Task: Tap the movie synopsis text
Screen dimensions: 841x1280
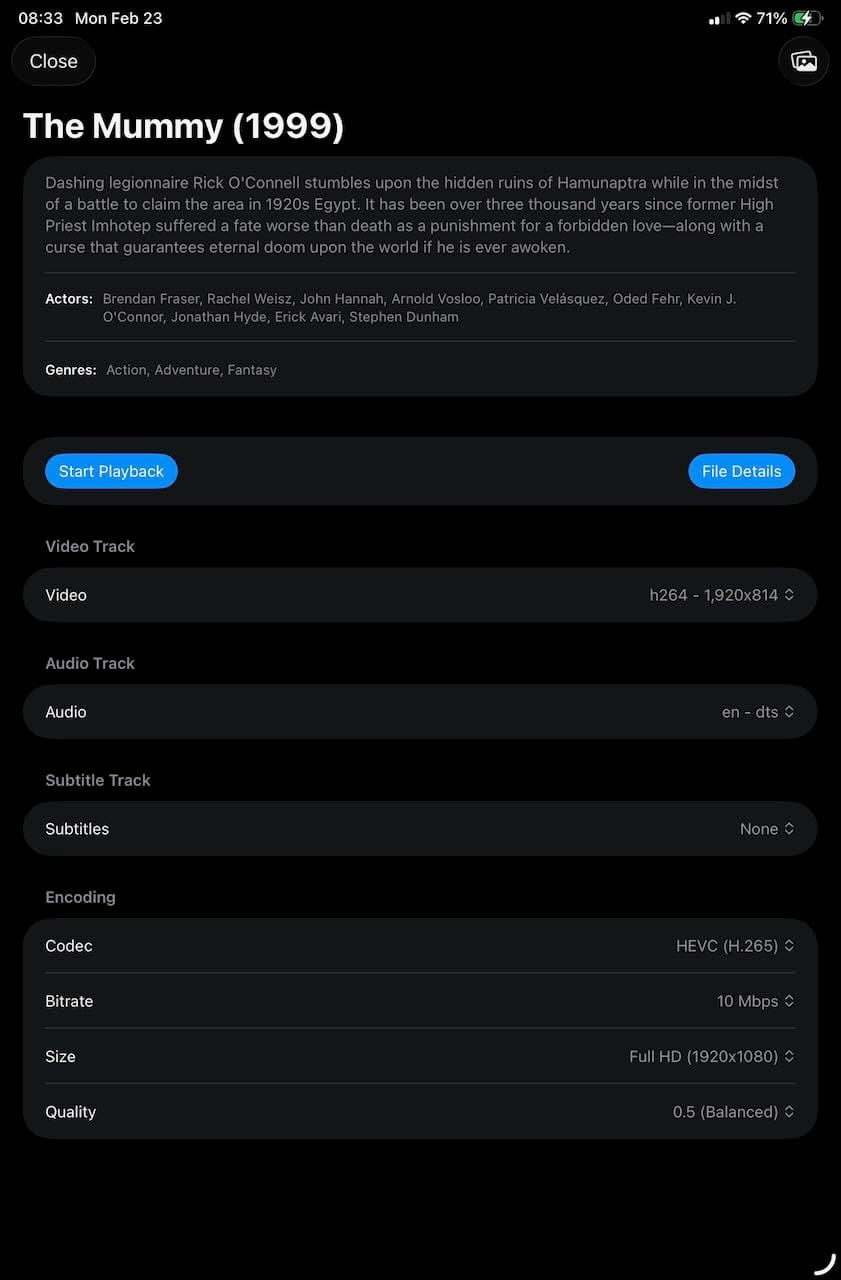Action: 412,215
